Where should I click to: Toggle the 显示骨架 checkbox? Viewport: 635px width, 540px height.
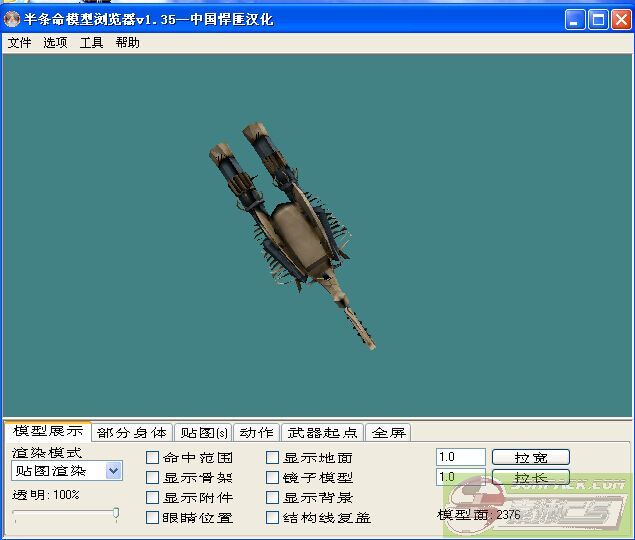(153, 478)
